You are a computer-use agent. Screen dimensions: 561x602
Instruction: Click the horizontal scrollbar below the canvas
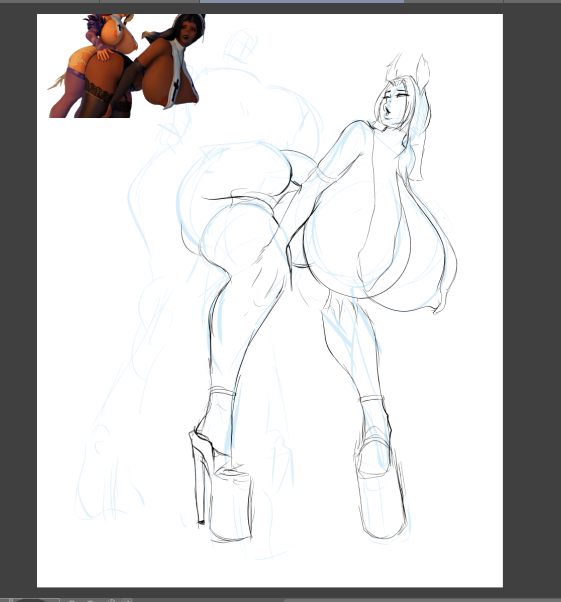421,600
